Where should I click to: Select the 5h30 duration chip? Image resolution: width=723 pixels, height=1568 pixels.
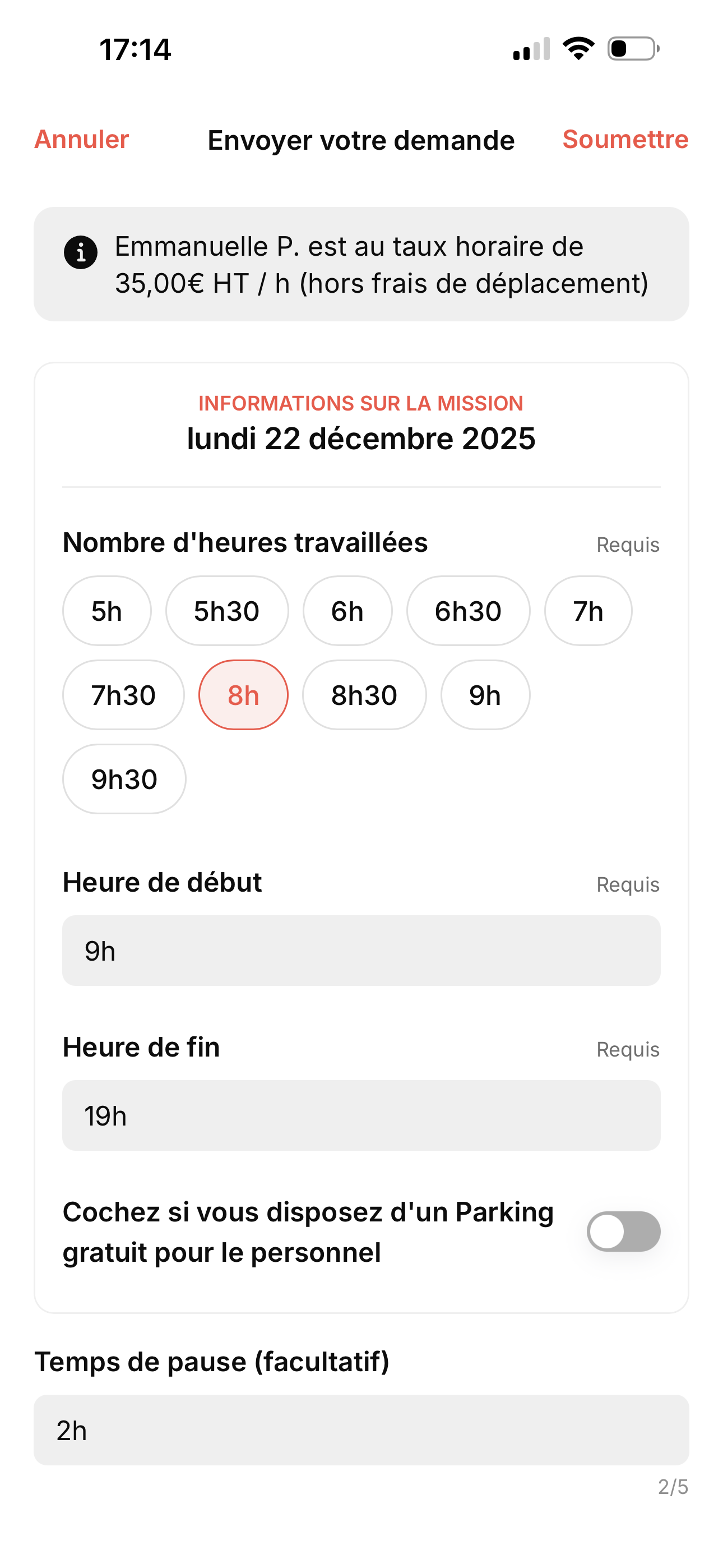[226, 611]
